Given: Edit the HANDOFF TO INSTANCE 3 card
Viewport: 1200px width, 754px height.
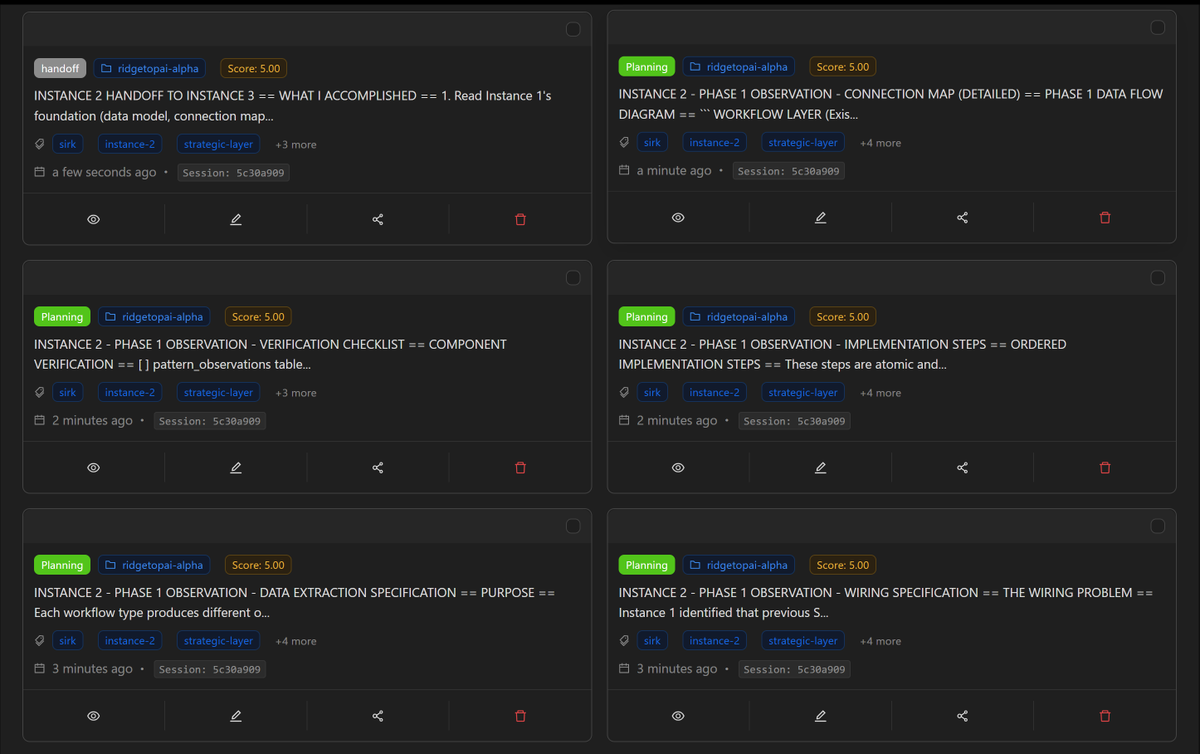Looking at the screenshot, I should pyautogui.click(x=236, y=219).
